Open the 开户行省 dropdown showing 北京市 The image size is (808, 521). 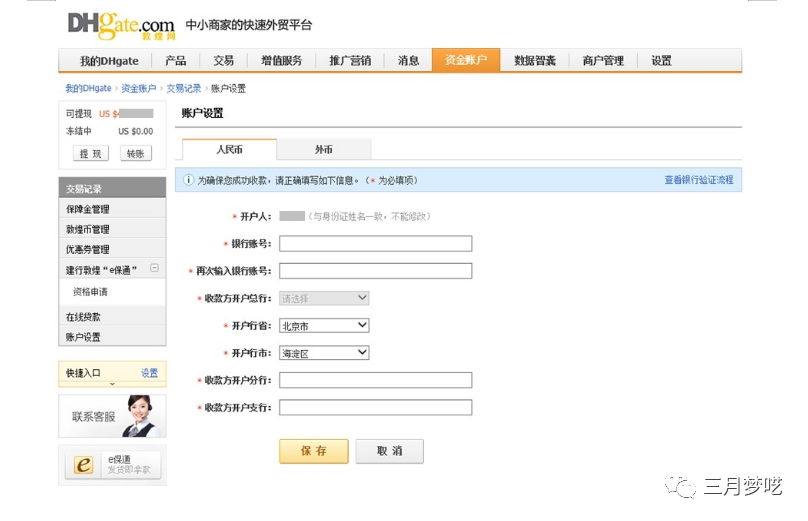(324, 326)
